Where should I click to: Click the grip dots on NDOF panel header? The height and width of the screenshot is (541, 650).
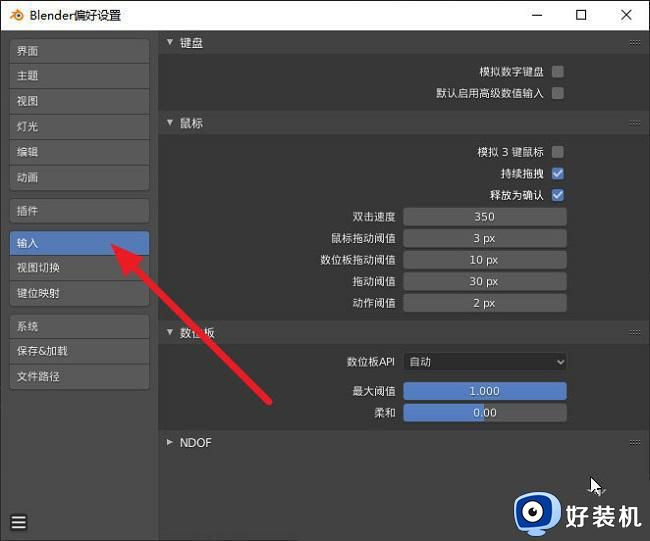tap(635, 442)
